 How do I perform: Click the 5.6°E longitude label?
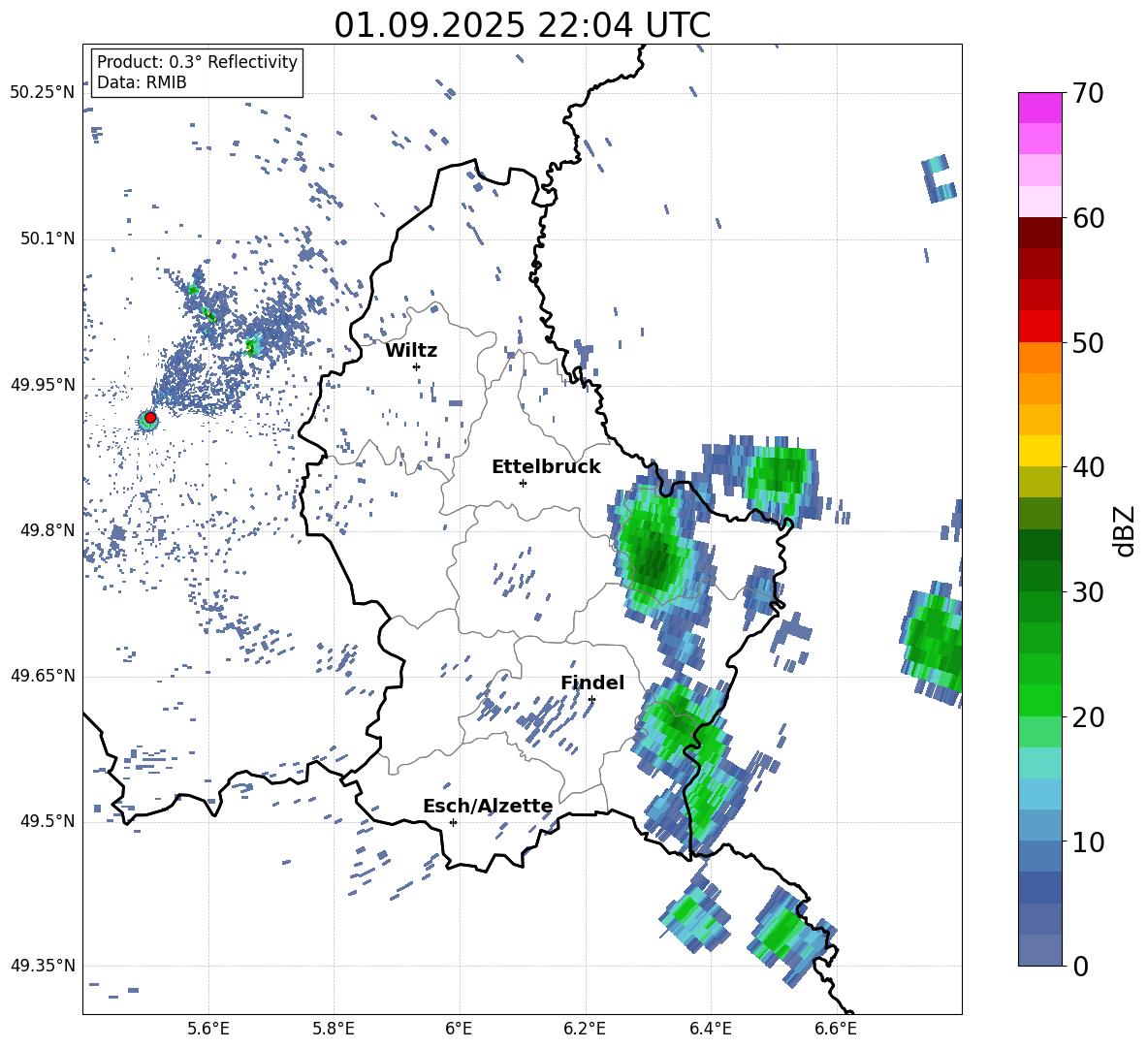pyautogui.click(x=208, y=1029)
